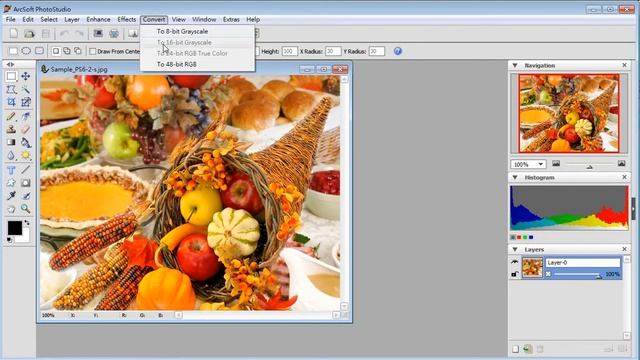Open the Layer menu
The width and height of the screenshot is (640, 360).
72,20
